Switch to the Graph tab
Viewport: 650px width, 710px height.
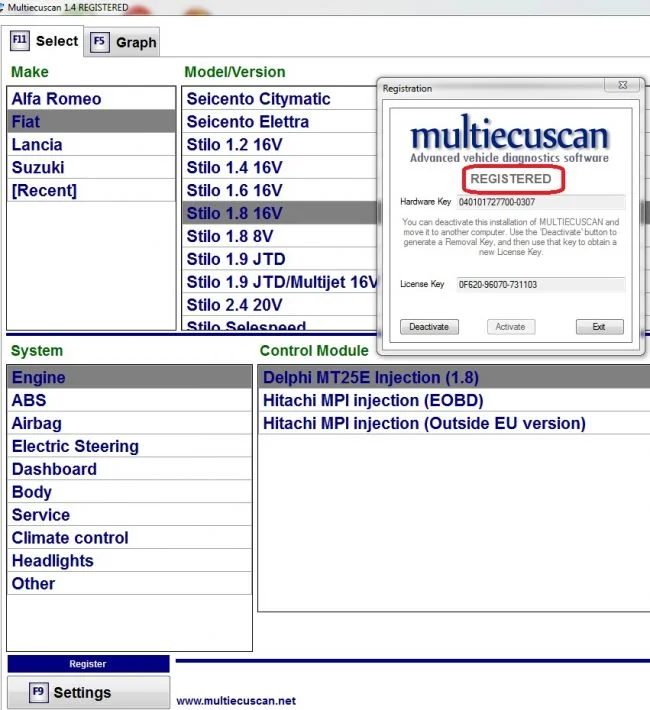(124, 42)
